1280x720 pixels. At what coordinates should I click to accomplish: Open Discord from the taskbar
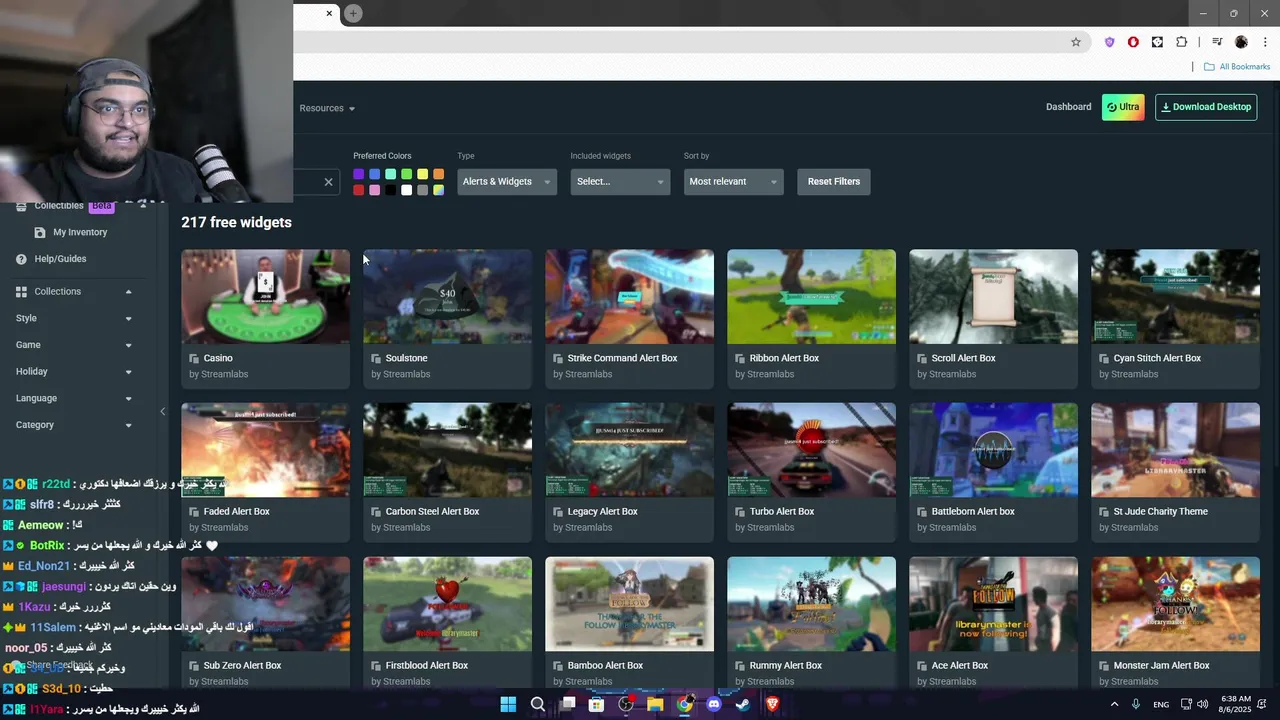714,704
